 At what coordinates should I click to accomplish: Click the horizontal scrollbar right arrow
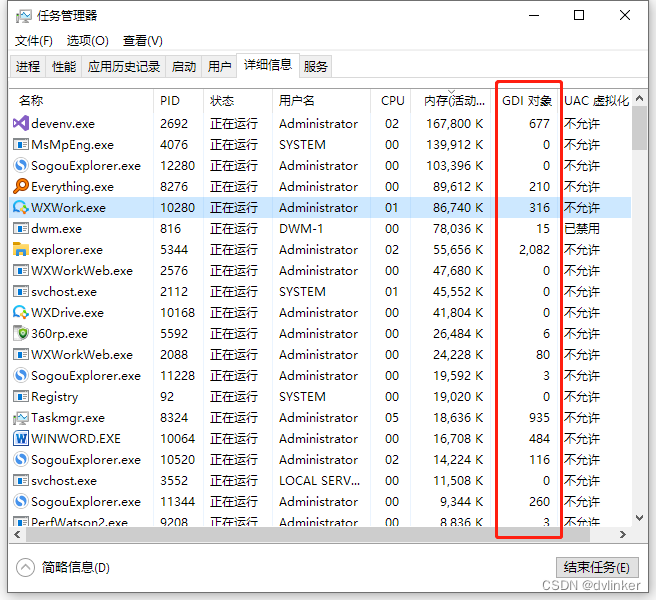(x=623, y=534)
